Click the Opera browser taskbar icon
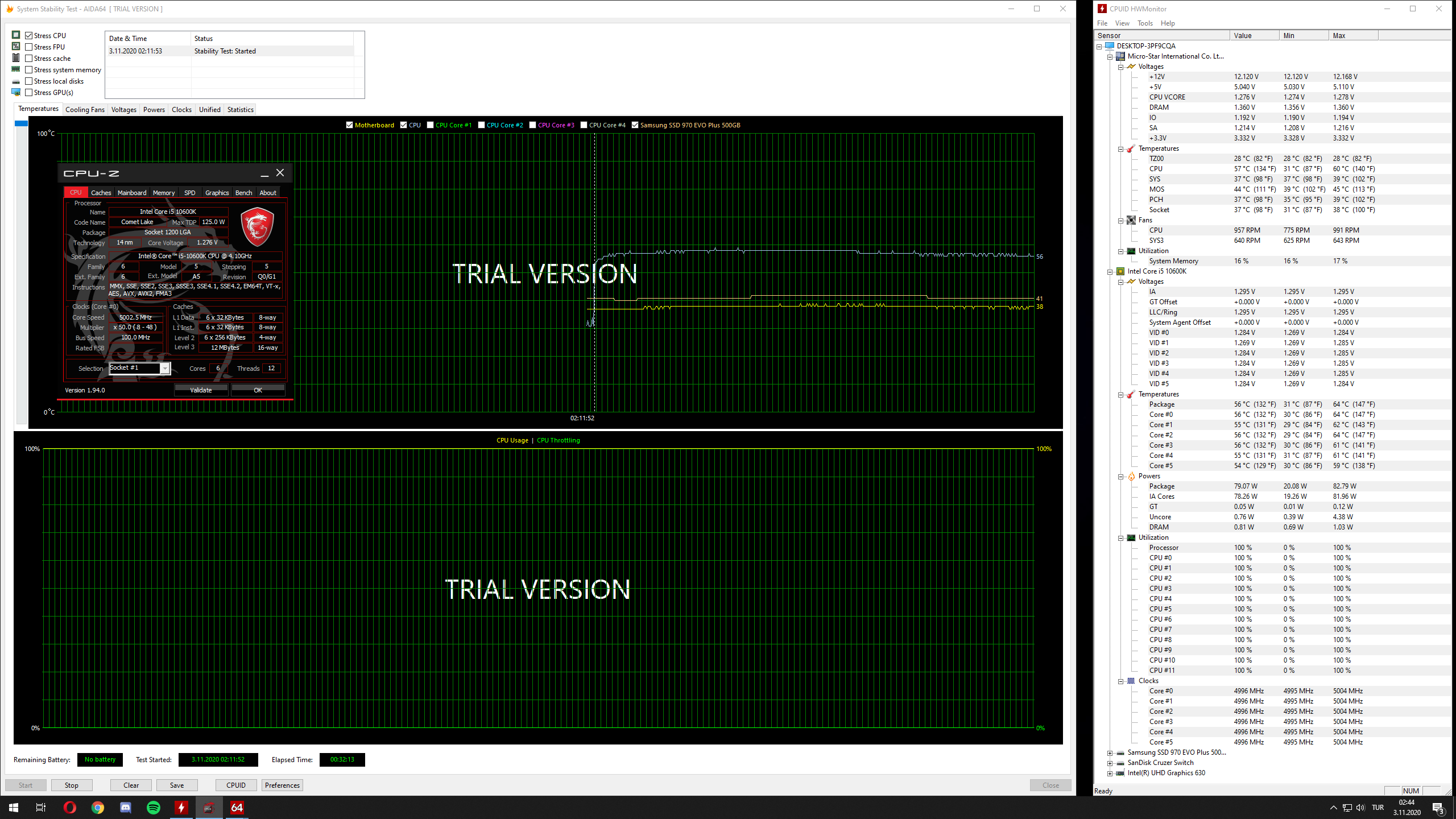This screenshot has width=1456, height=819. [70, 808]
